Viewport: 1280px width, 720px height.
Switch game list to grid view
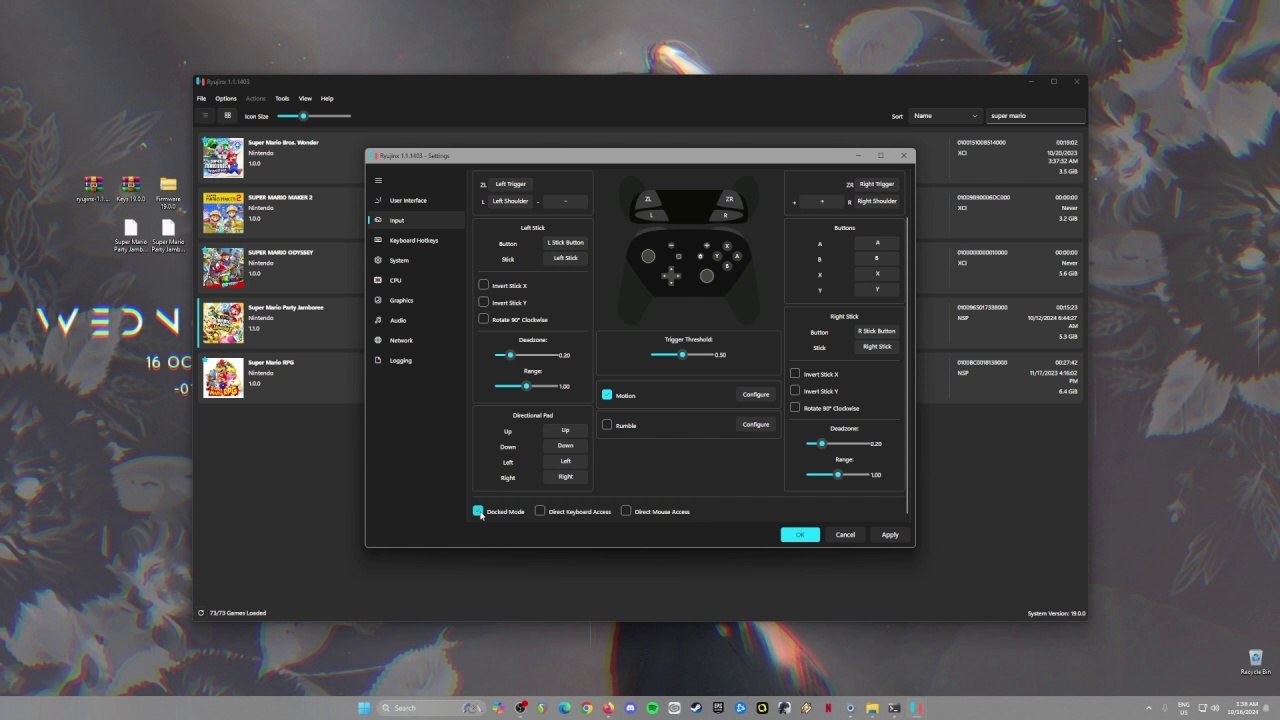(227, 116)
